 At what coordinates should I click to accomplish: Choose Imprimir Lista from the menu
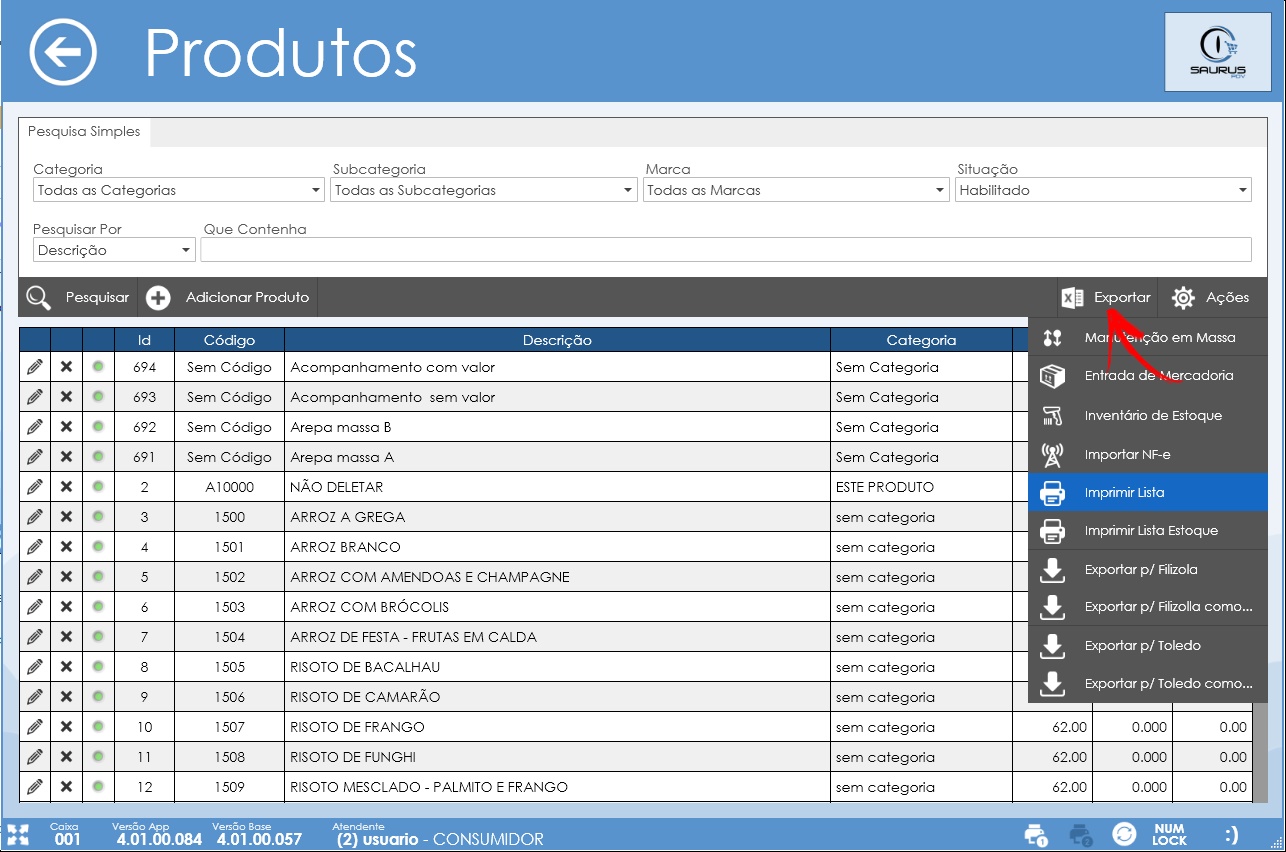[x=1148, y=493]
